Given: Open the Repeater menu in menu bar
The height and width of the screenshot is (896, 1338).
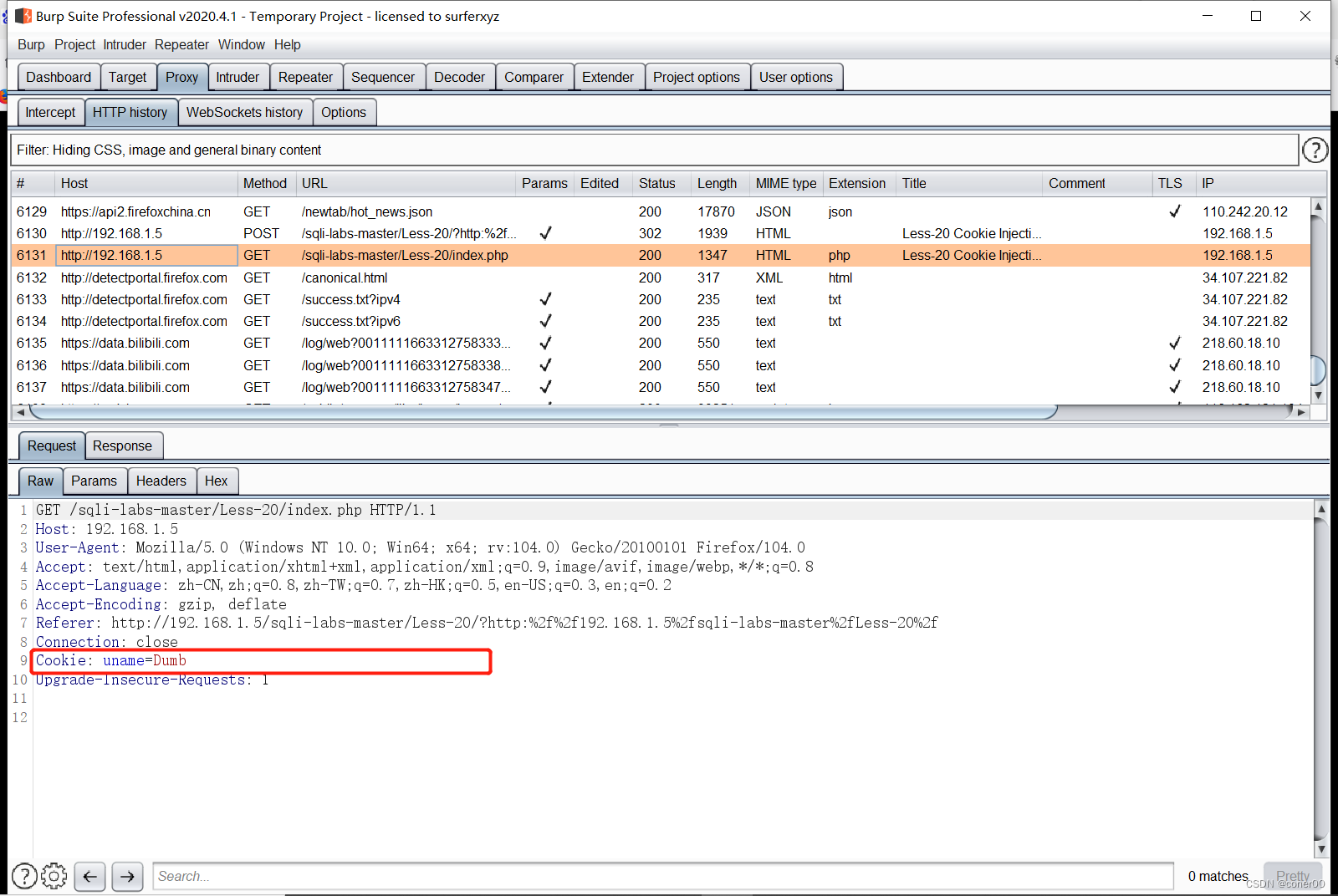Looking at the screenshot, I should 181,45.
